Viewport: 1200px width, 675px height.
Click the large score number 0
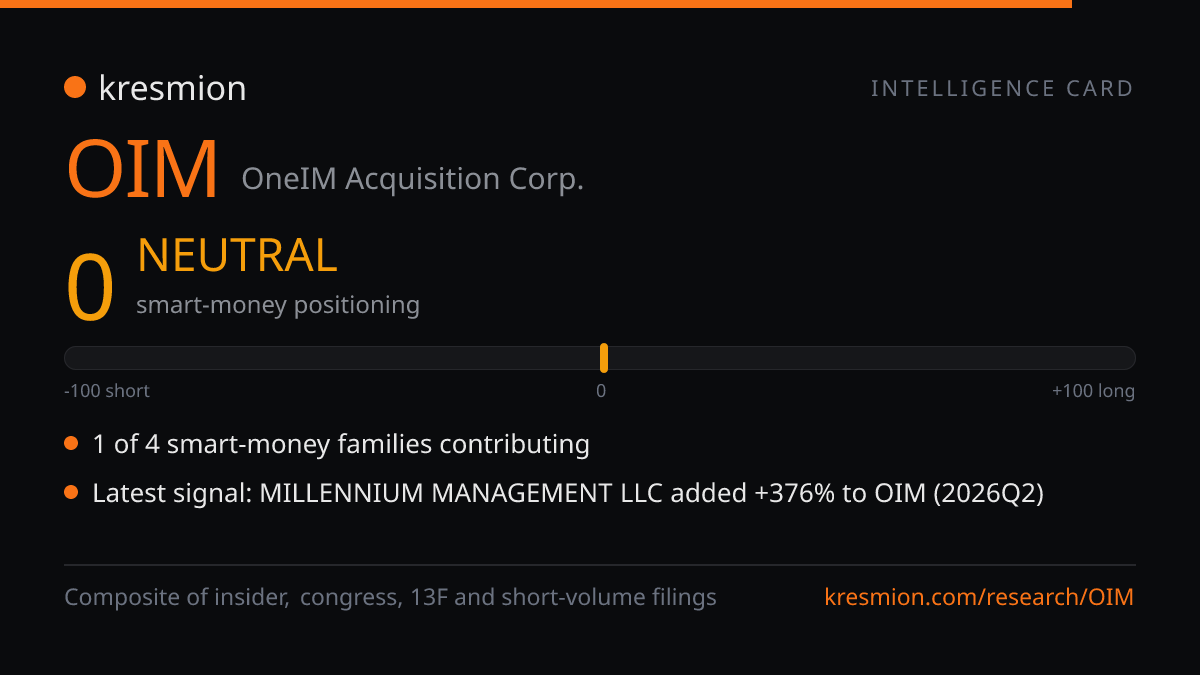point(90,288)
